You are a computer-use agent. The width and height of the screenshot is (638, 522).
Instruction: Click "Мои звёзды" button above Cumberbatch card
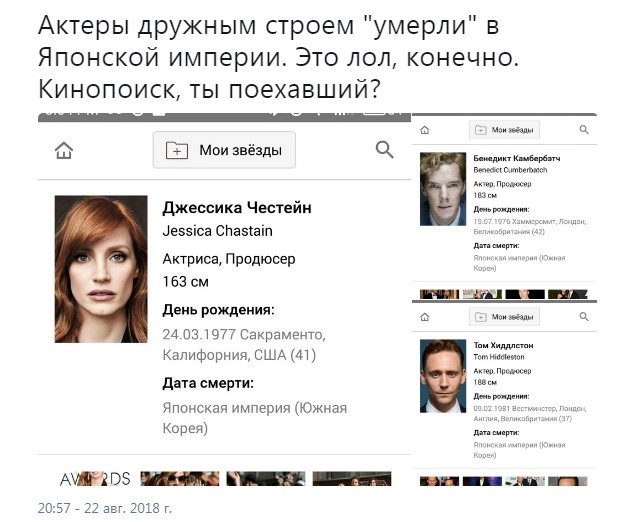pos(505,130)
